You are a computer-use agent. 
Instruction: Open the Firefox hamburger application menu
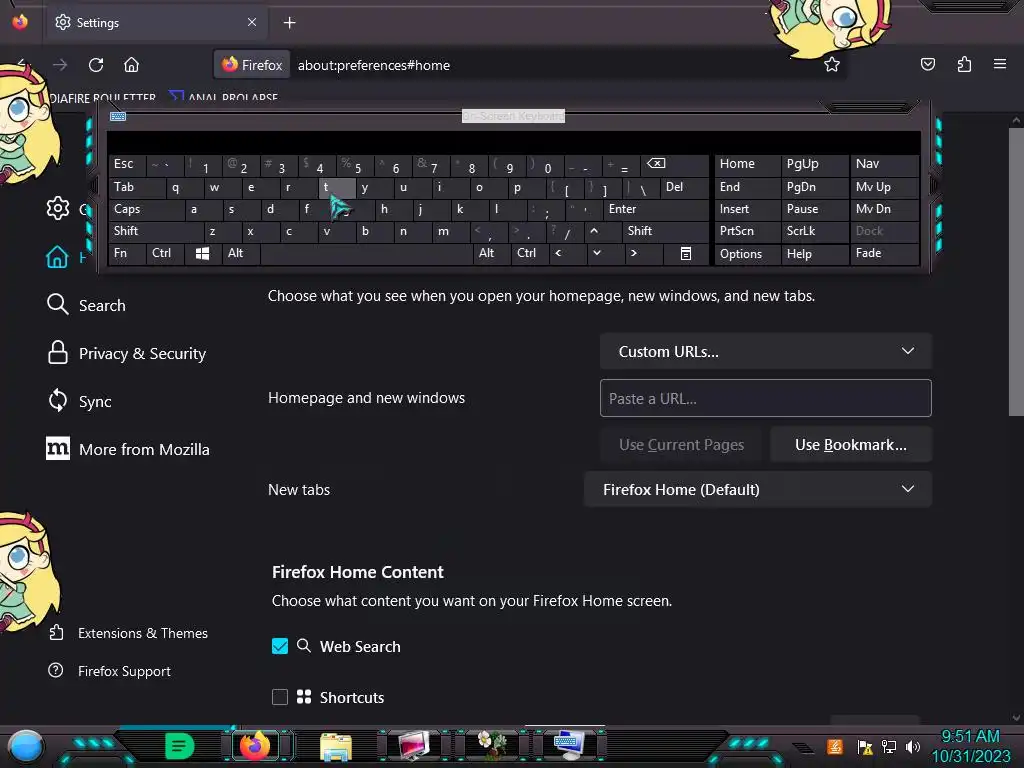click(999, 64)
